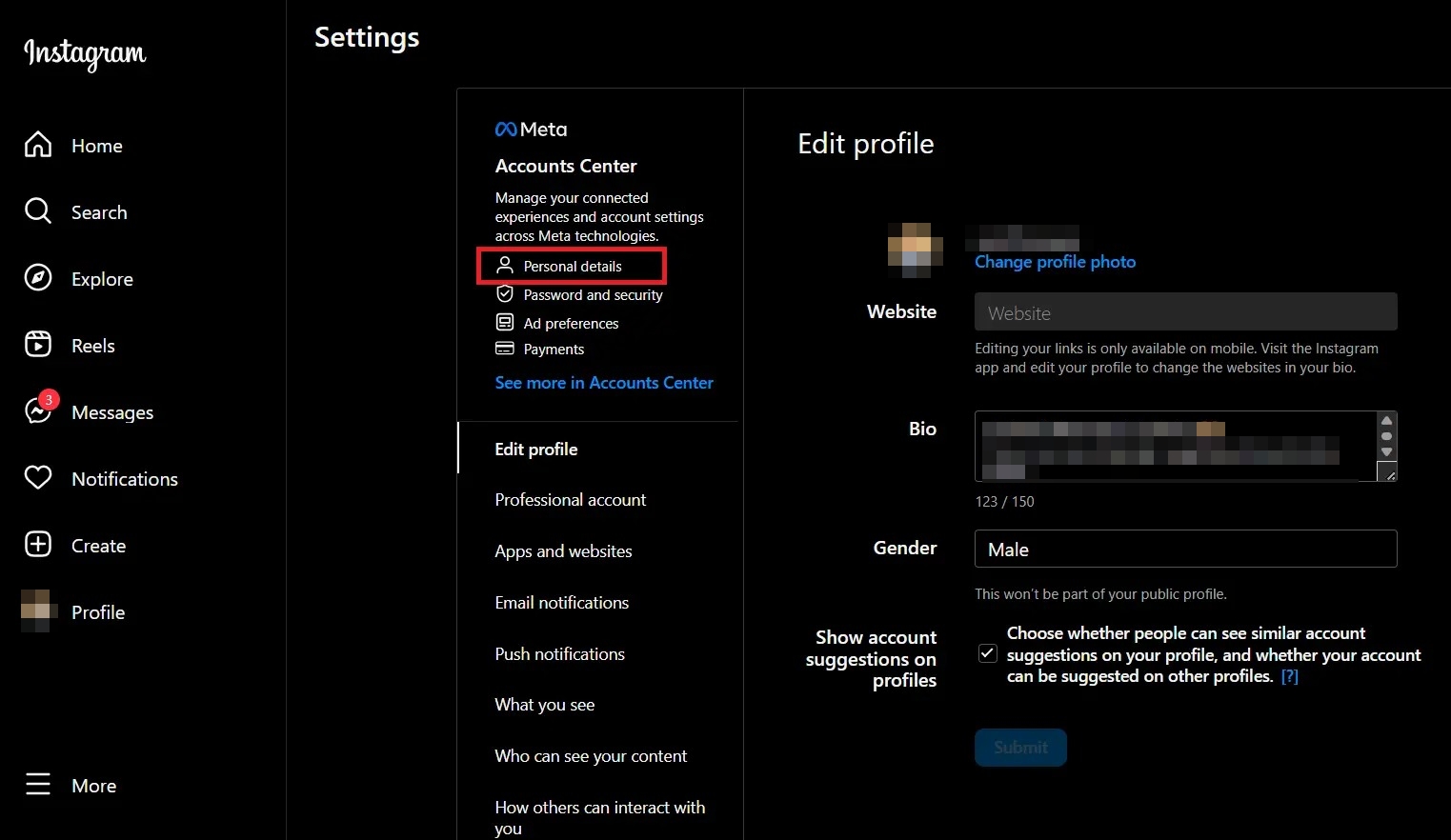Click the More label in sidebar
This screenshot has height=840, width=1451.
[94, 786]
